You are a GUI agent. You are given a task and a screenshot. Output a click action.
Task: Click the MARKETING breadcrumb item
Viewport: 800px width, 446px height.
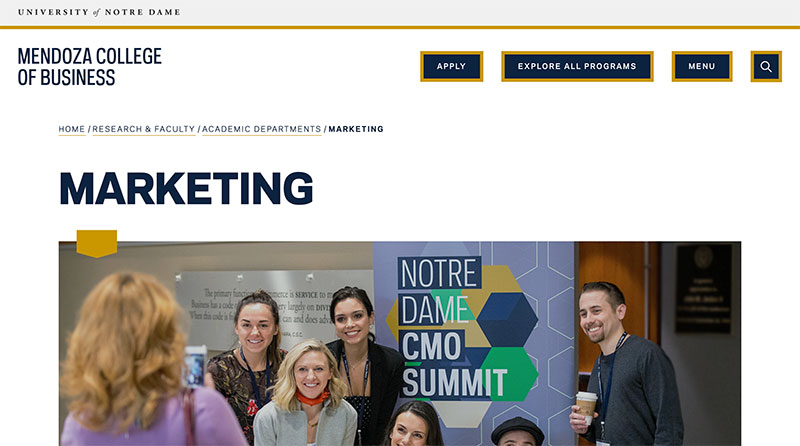point(356,129)
